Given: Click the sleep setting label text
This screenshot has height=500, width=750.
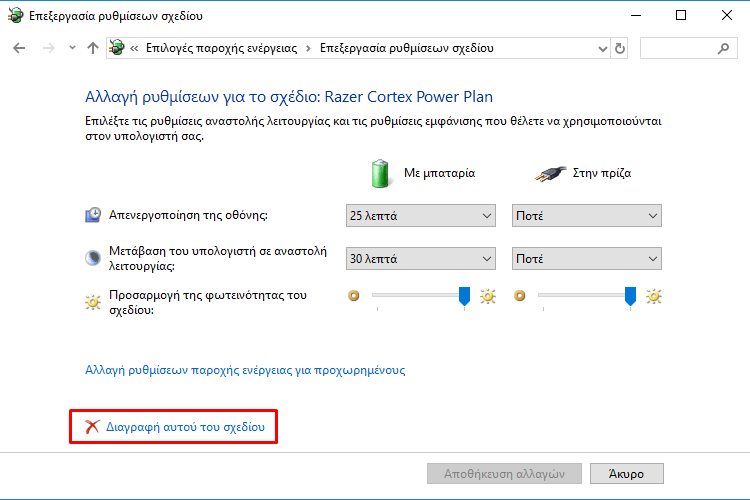Looking at the screenshot, I should coord(218,258).
